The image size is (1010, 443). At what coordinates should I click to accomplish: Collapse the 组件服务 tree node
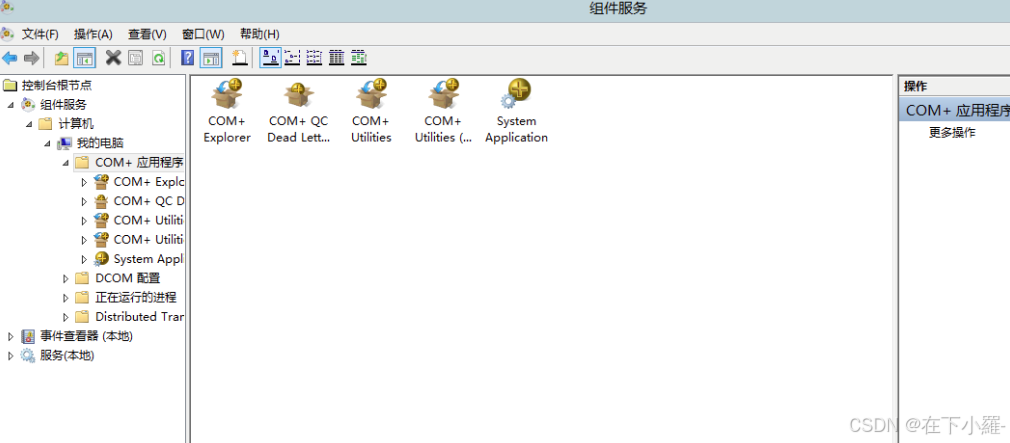[10, 105]
